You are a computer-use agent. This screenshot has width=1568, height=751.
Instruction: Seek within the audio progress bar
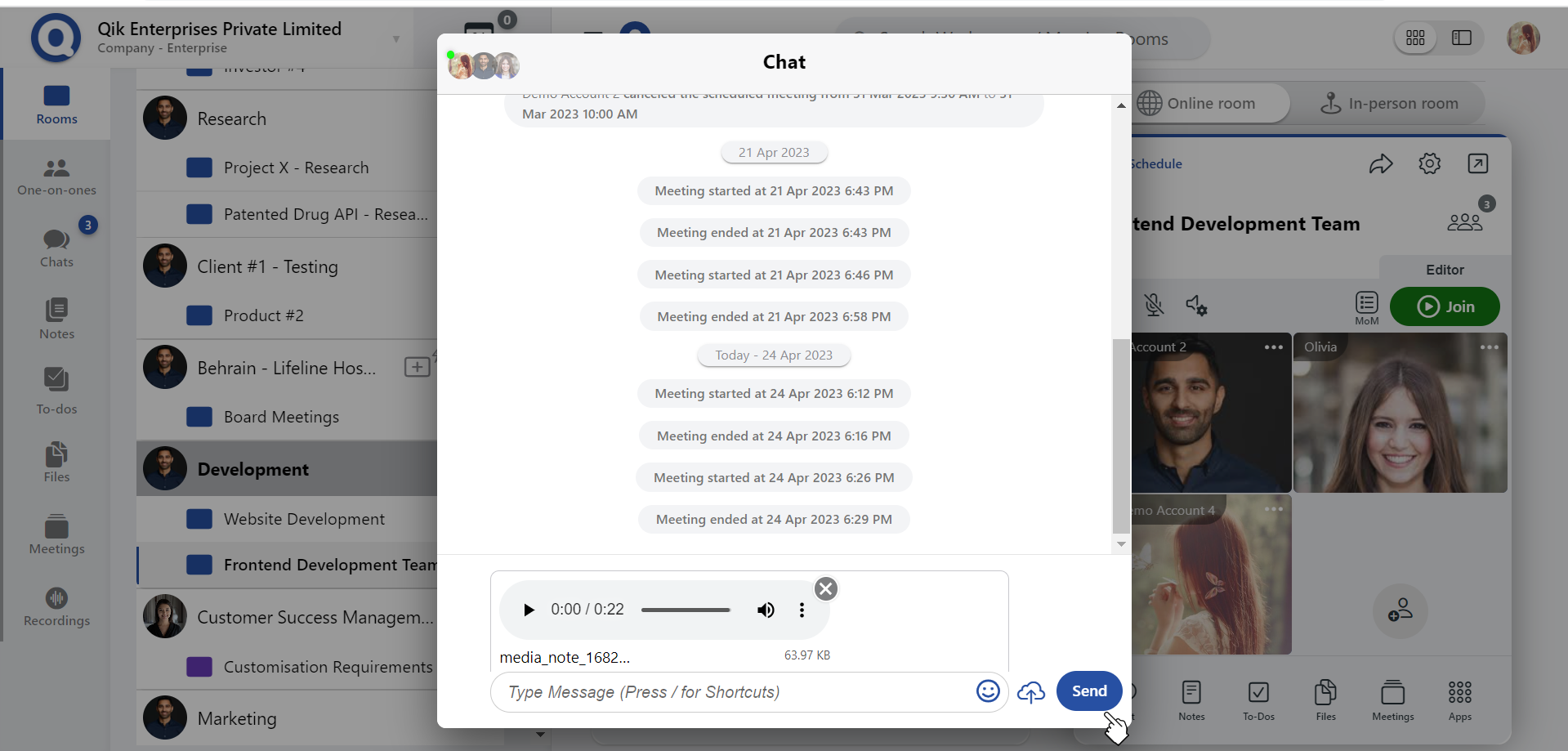685,610
